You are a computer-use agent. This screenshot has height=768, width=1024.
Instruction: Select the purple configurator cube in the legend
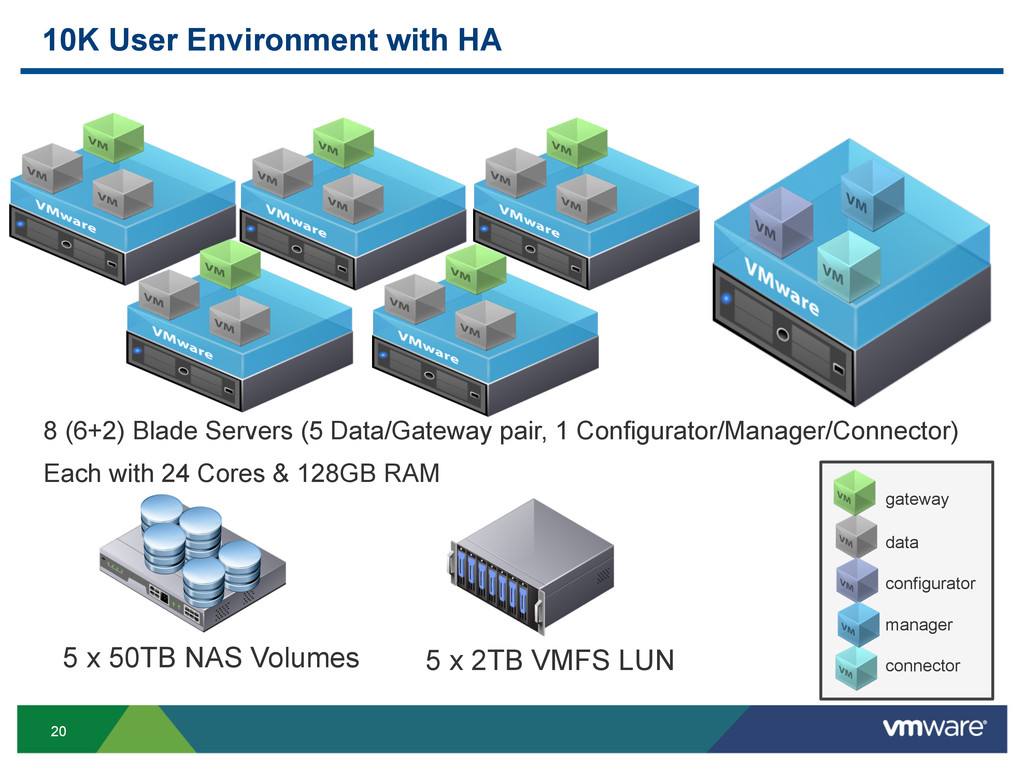pyautogui.click(x=857, y=580)
